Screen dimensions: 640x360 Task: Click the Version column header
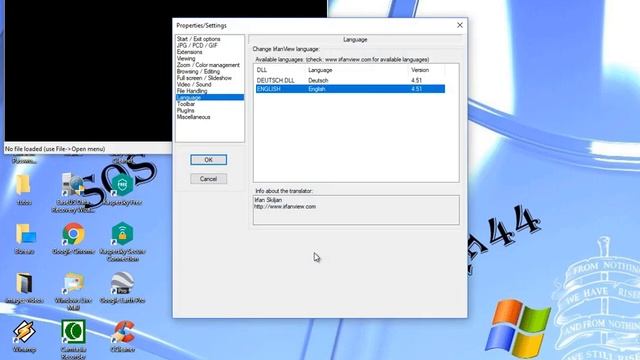tap(420, 70)
